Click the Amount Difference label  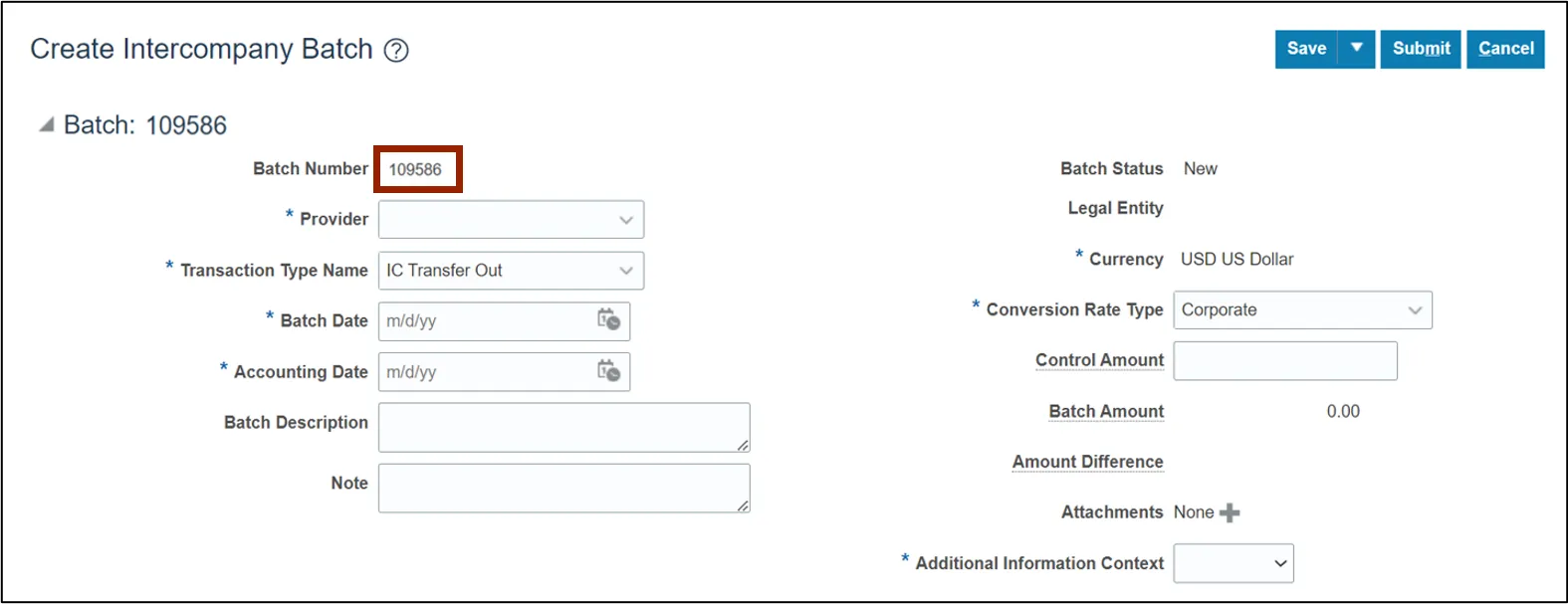1087,462
